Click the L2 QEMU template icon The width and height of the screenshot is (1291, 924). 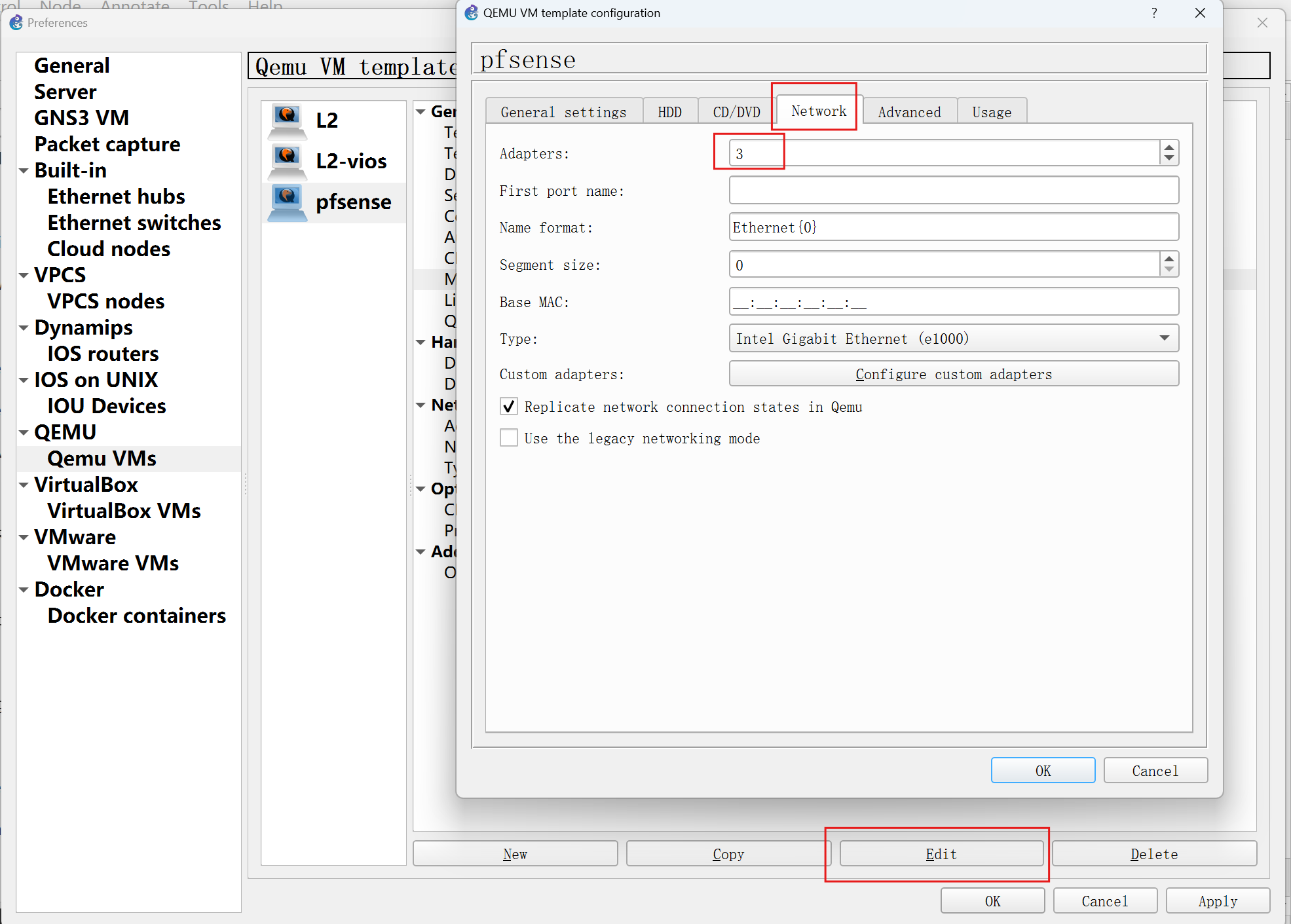pos(287,120)
